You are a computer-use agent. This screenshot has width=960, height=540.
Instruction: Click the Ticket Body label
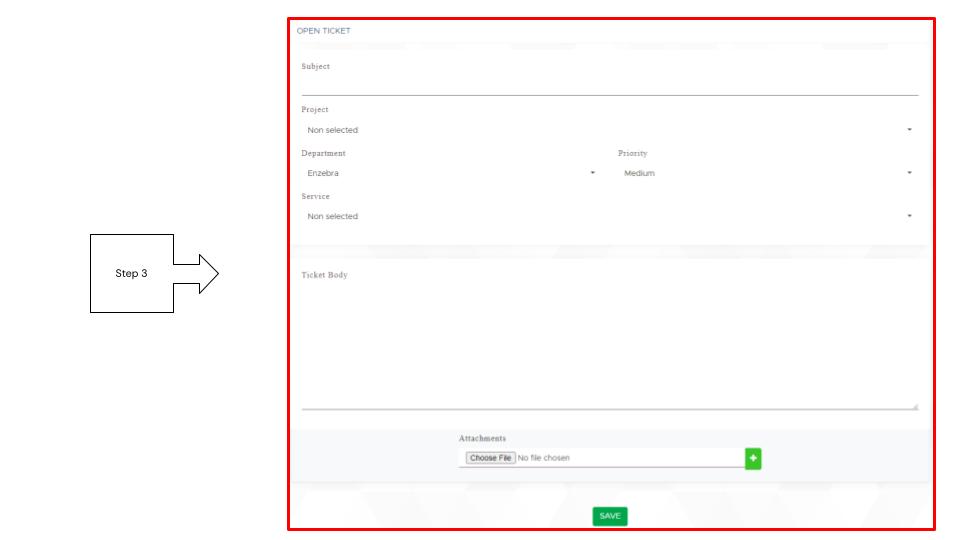click(324, 275)
